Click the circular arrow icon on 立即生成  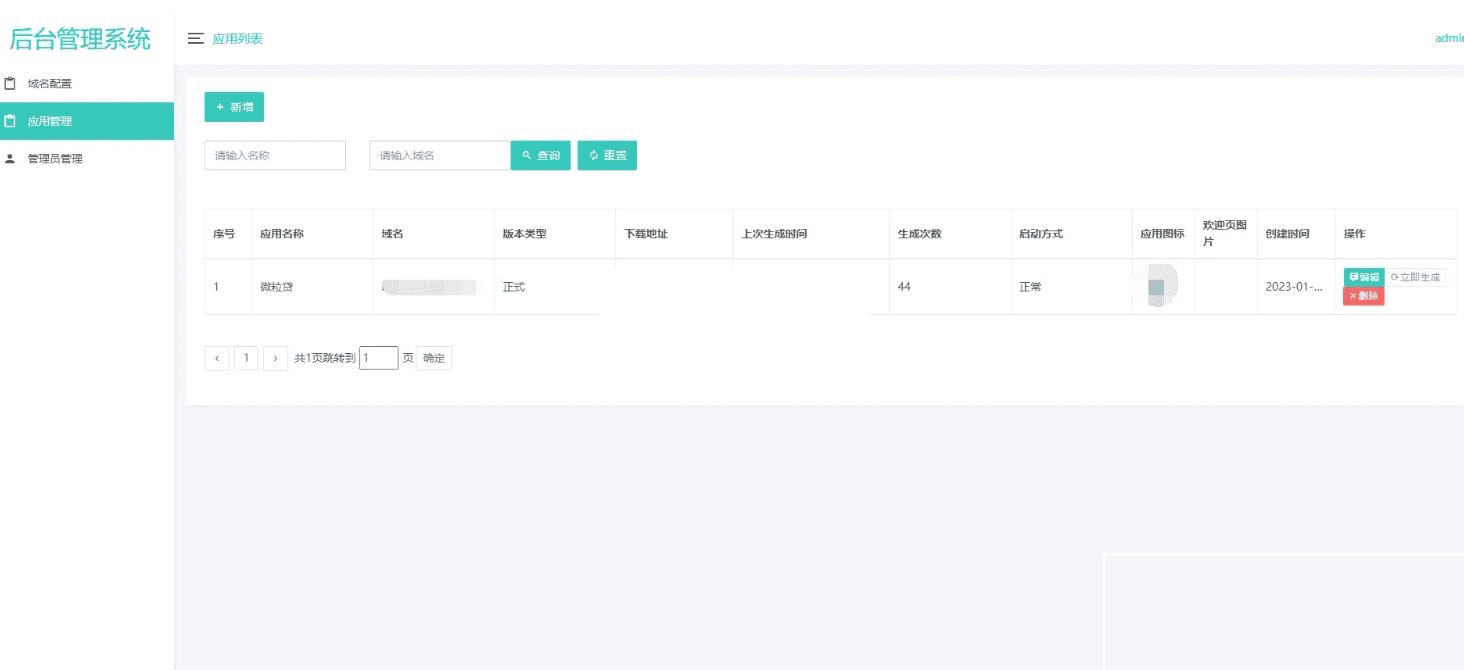(1393, 277)
